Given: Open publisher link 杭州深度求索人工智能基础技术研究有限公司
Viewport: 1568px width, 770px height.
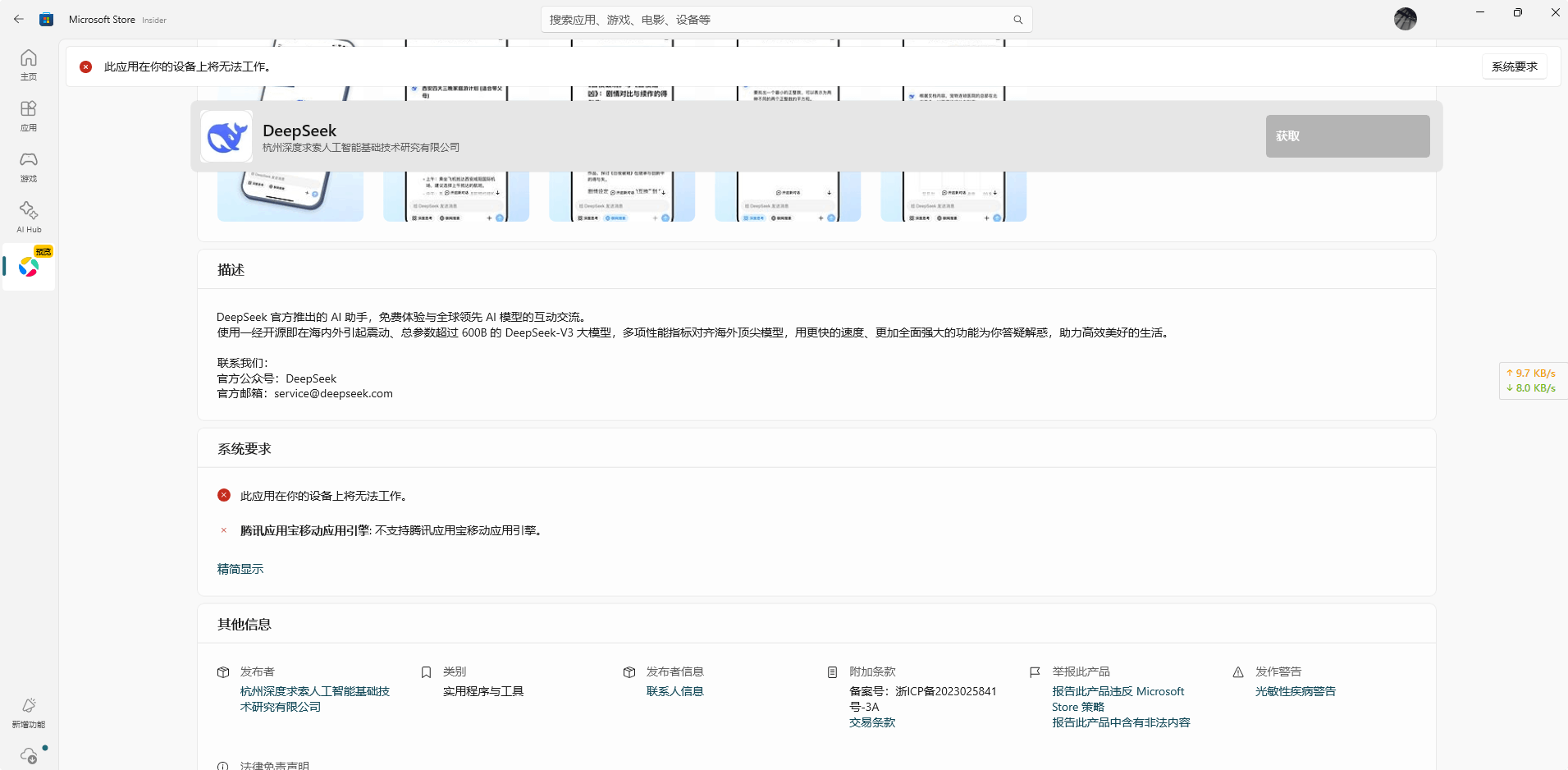Looking at the screenshot, I should pyautogui.click(x=315, y=699).
